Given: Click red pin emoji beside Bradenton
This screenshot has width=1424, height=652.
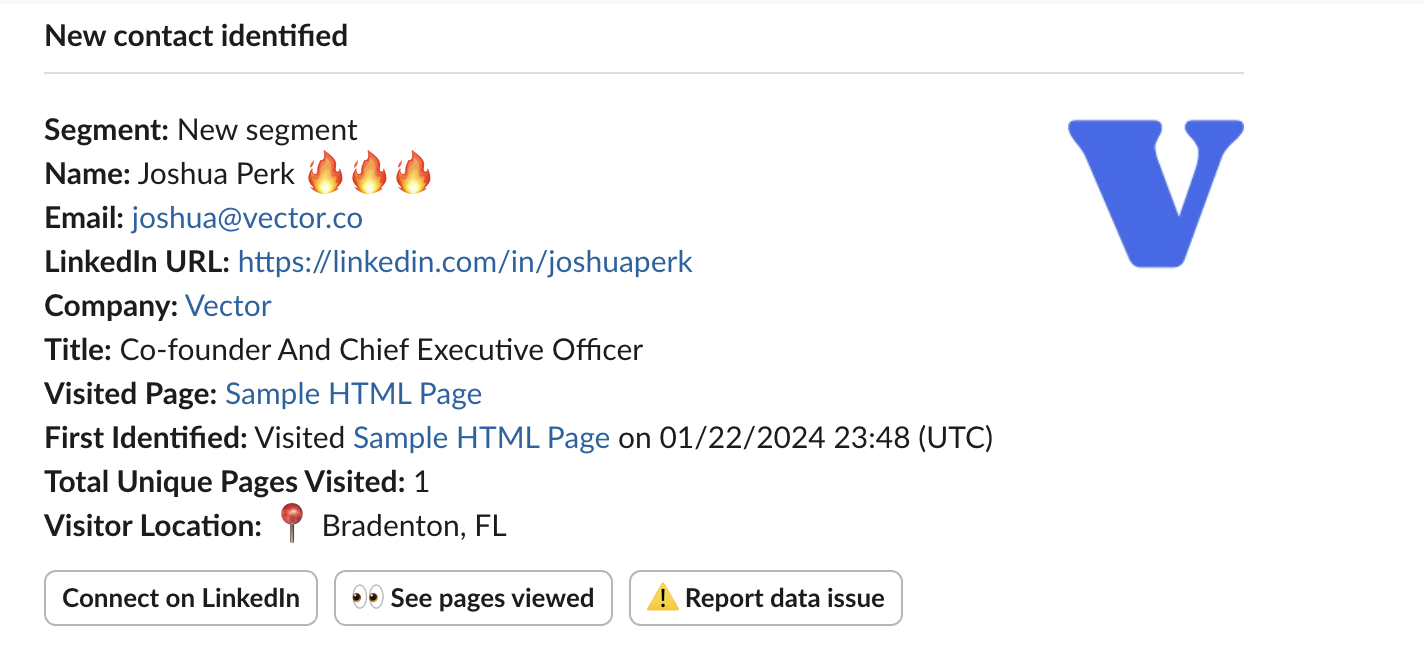Looking at the screenshot, I should tap(292, 523).
